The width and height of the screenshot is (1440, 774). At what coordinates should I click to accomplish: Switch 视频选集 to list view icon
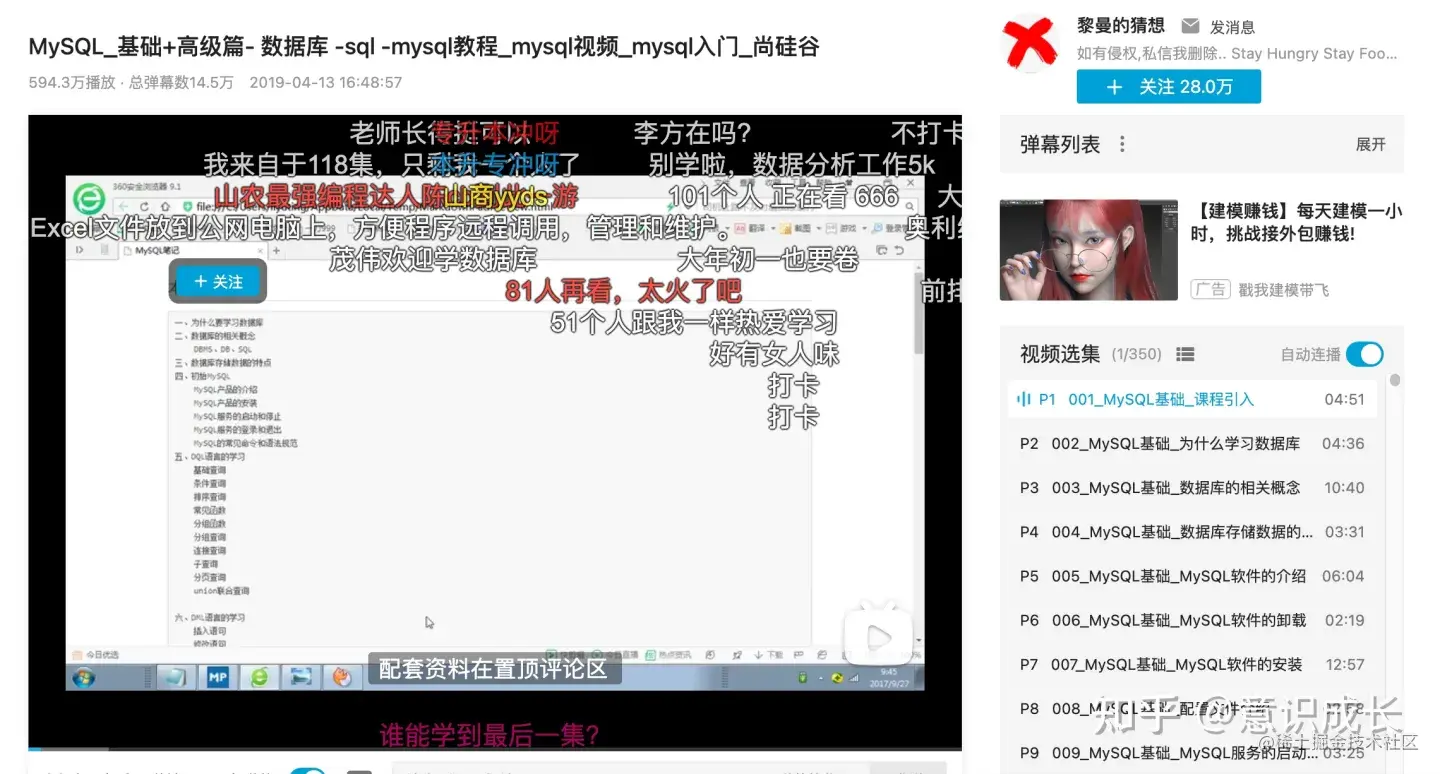click(x=1185, y=354)
